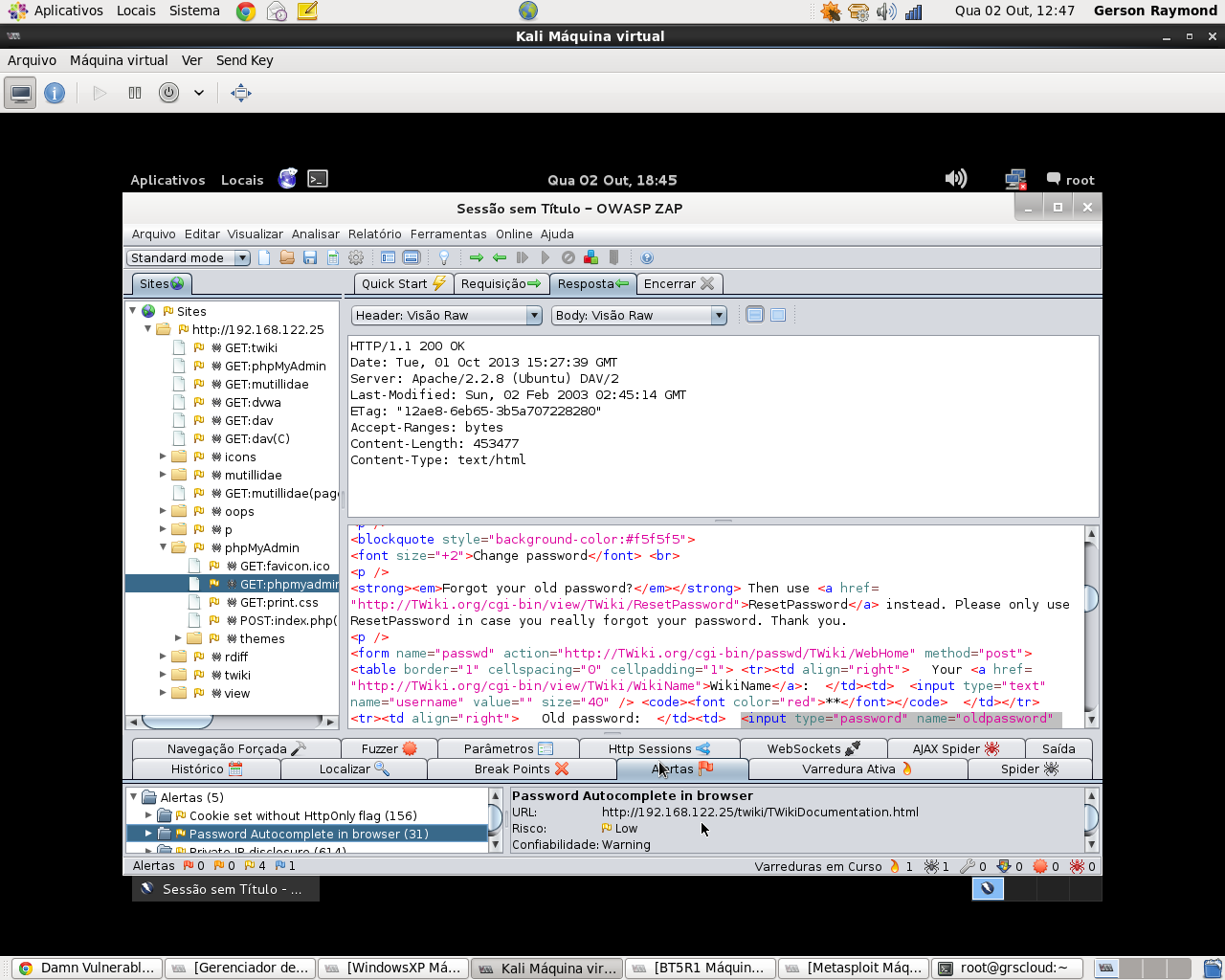1225x980 pixels.
Task: Click the VM shutdown power icon
Action: (168, 93)
